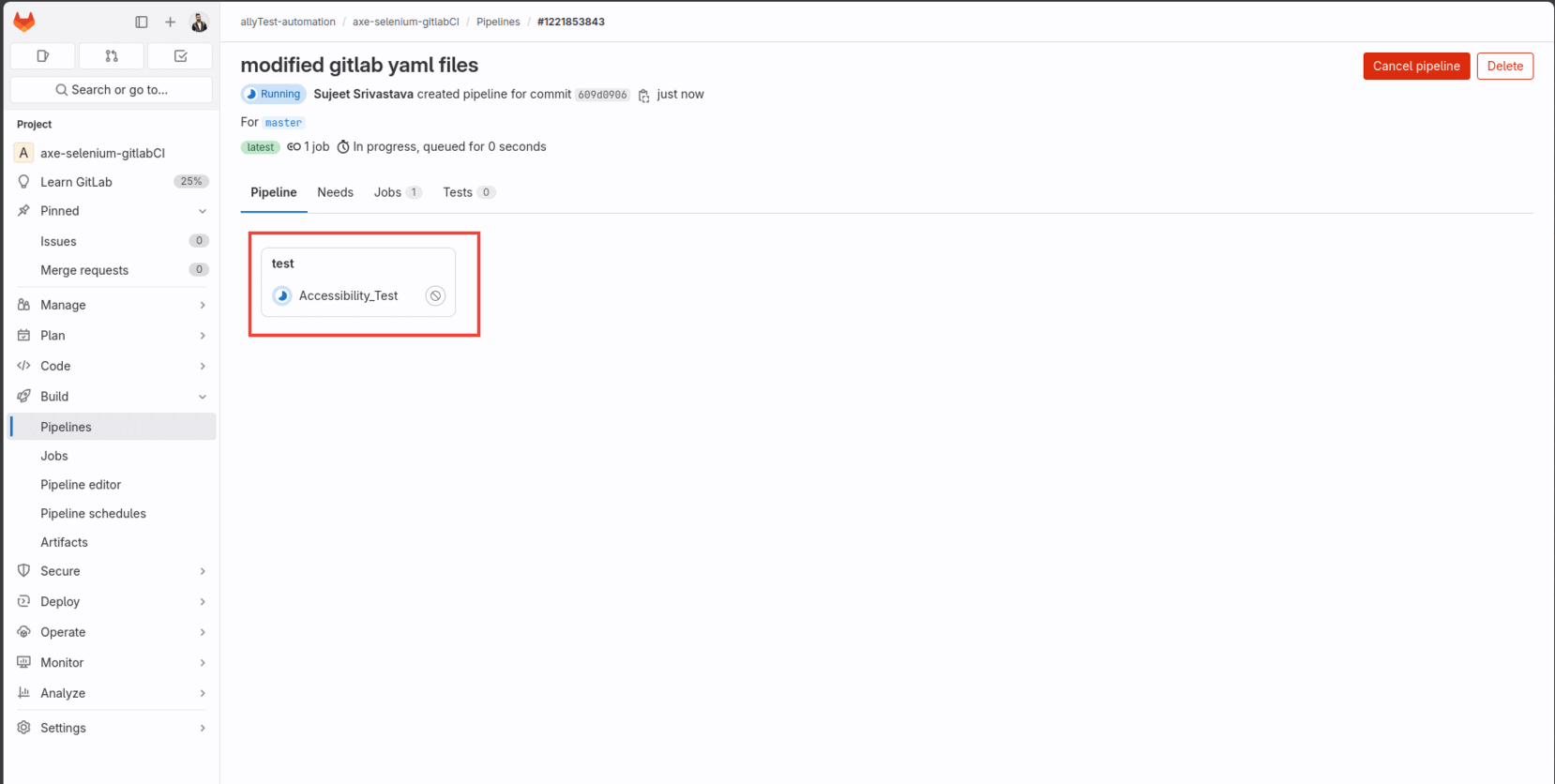Open Sujeet Srivastava user link
The height and width of the screenshot is (784, 1555).
pos(363,94)
